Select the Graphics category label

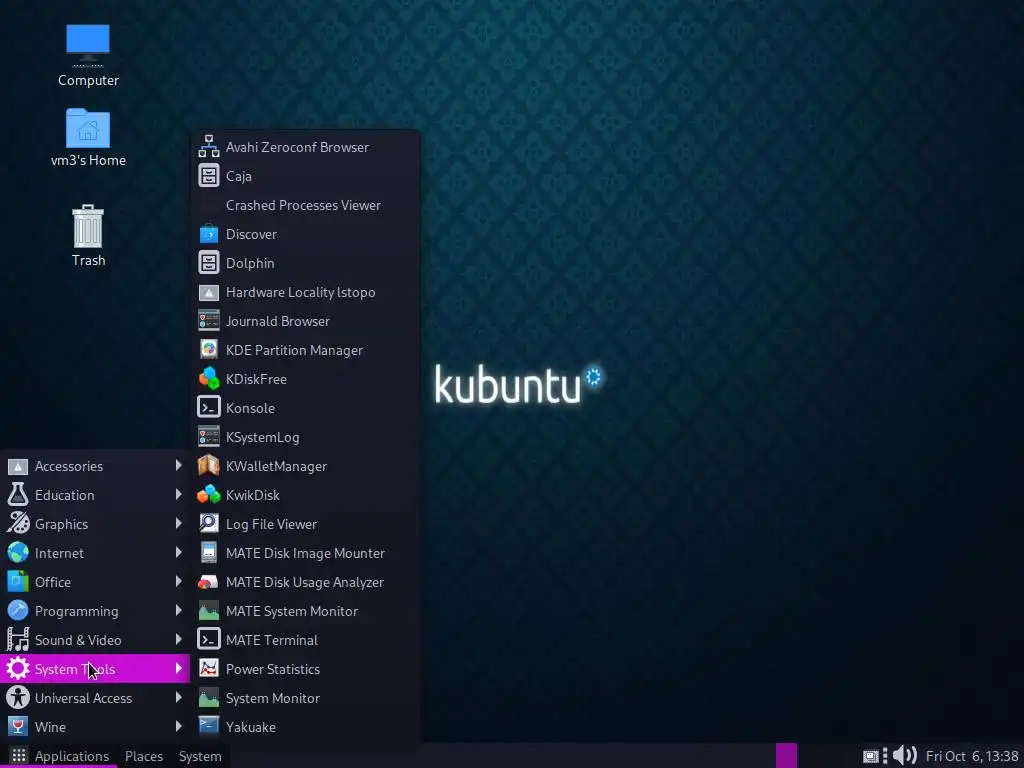click(61, 524)
